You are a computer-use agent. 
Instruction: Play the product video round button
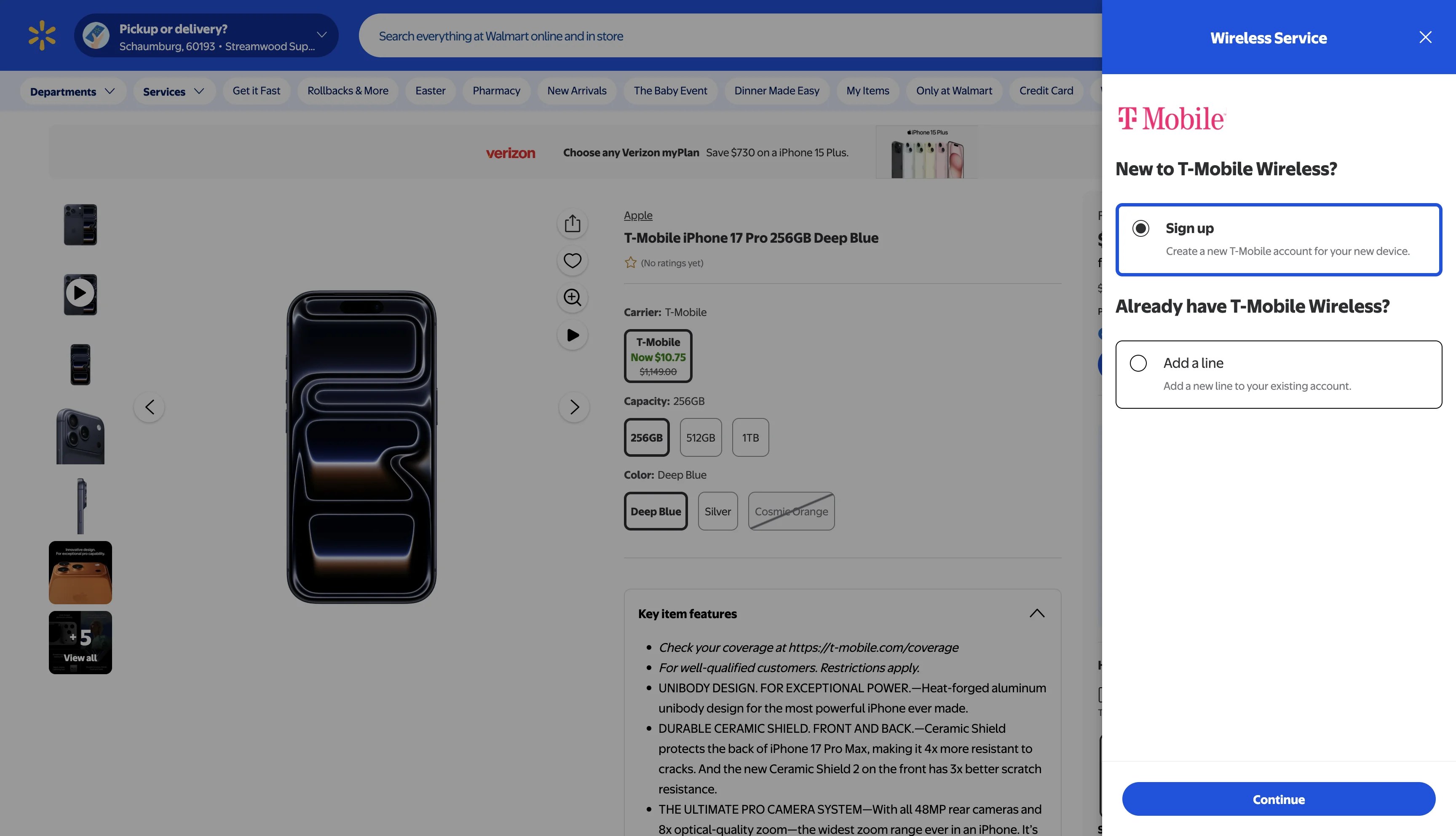pos(572,335)
